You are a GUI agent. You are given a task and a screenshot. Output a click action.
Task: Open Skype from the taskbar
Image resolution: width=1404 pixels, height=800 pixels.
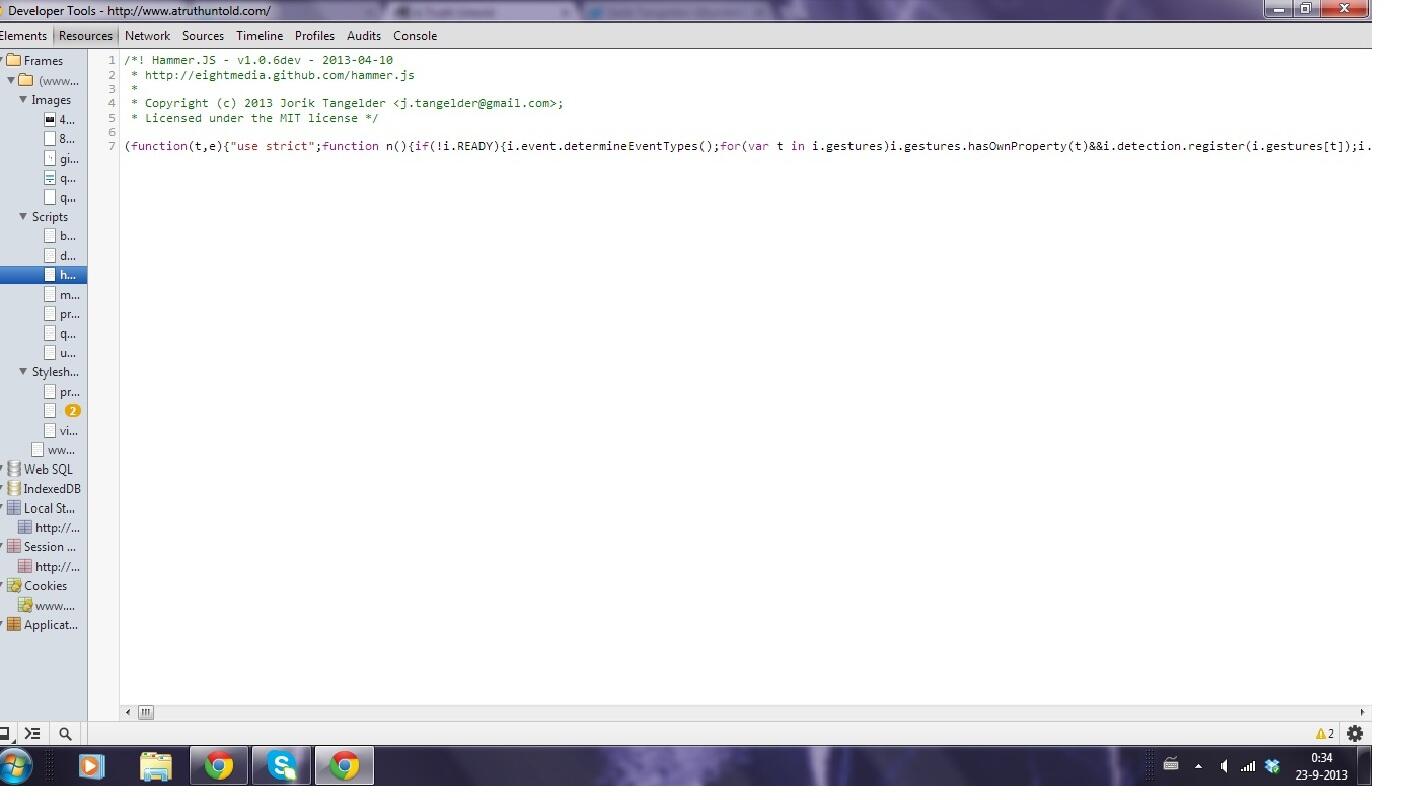(281, 767)
